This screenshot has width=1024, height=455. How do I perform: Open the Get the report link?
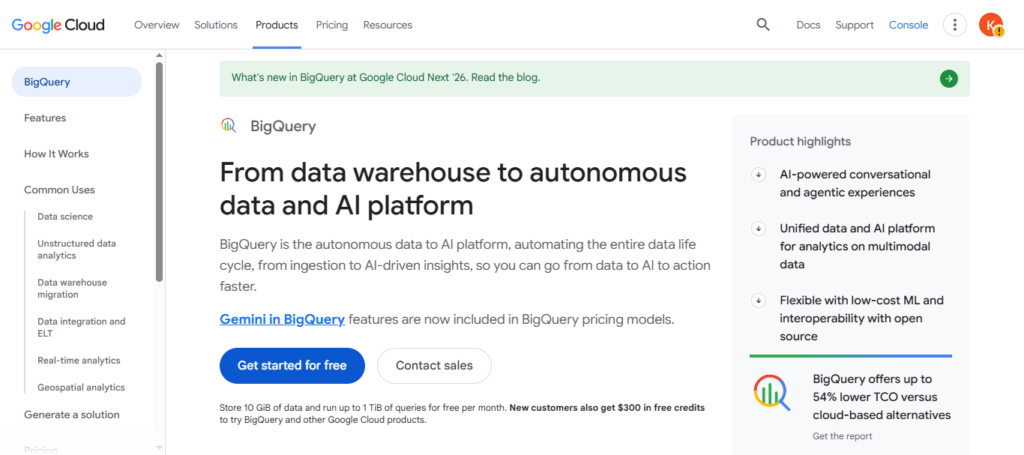[x=842, y=436]
